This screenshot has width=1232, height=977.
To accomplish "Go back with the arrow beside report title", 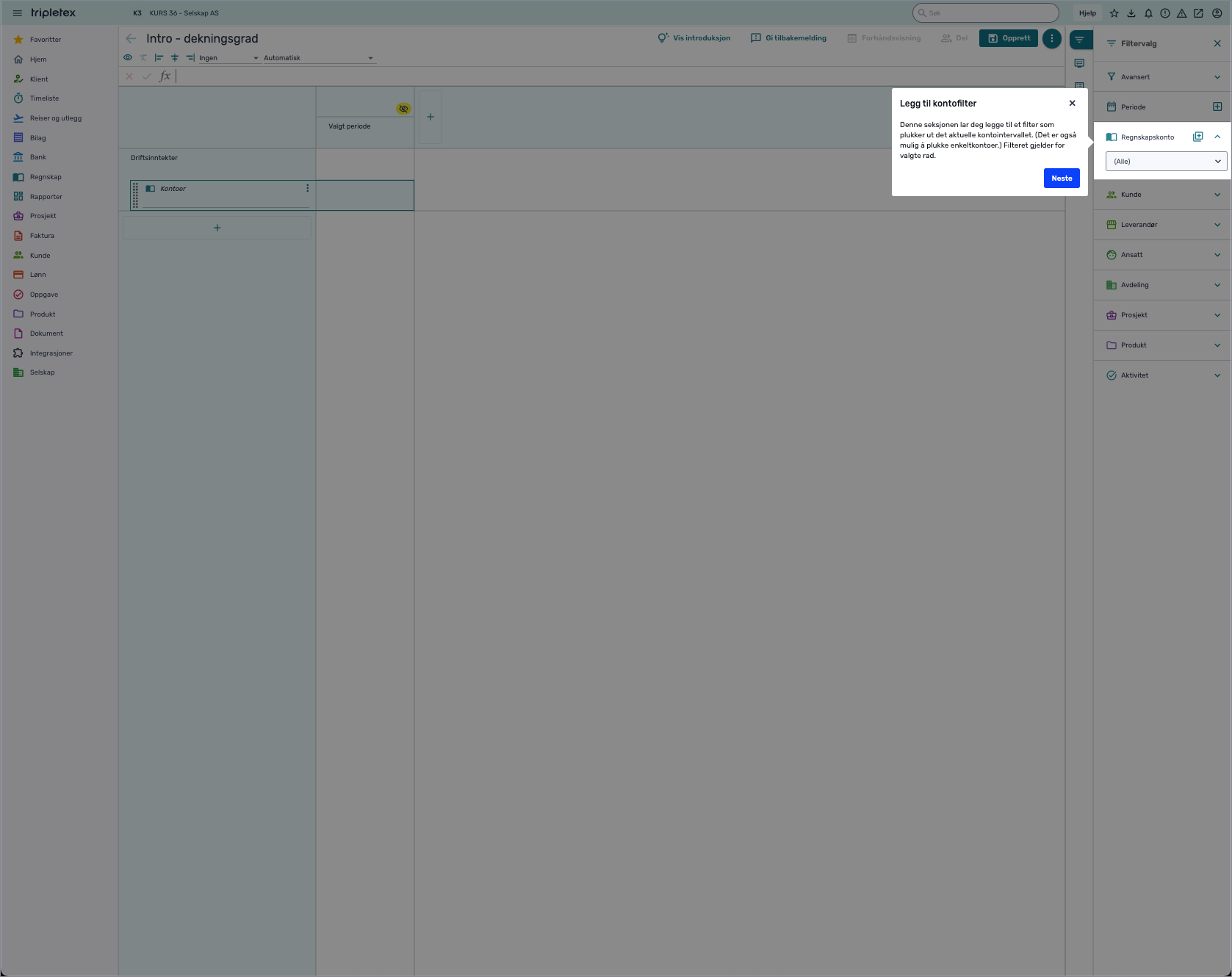I will click(x=131, y=38).
